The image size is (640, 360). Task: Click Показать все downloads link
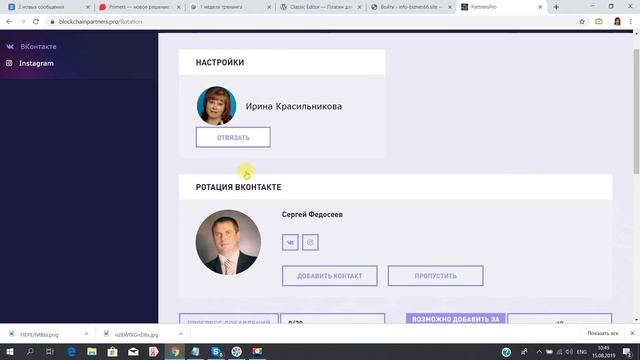602,333
